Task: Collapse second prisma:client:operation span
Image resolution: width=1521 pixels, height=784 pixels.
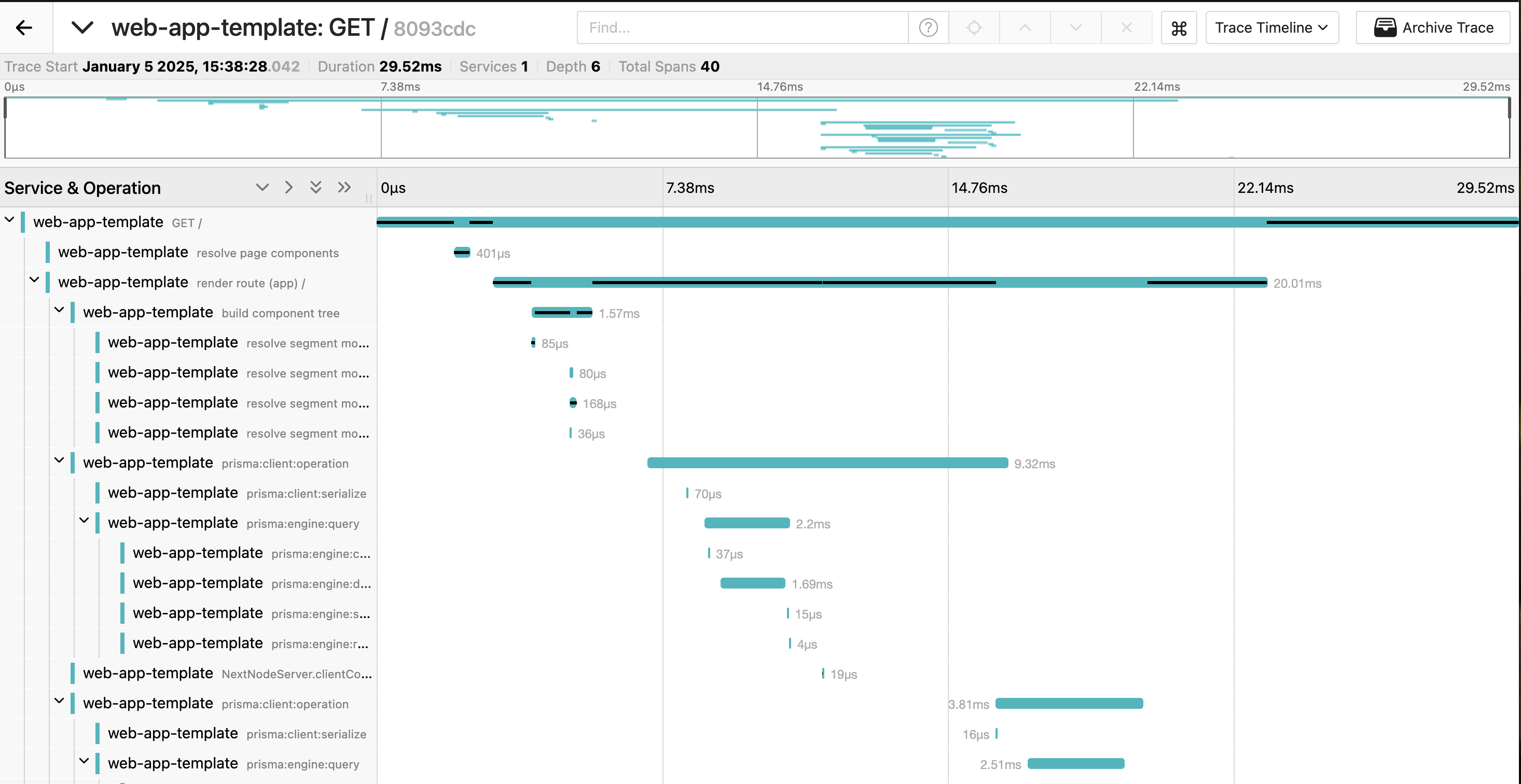Action: click(x=59, y=702)
